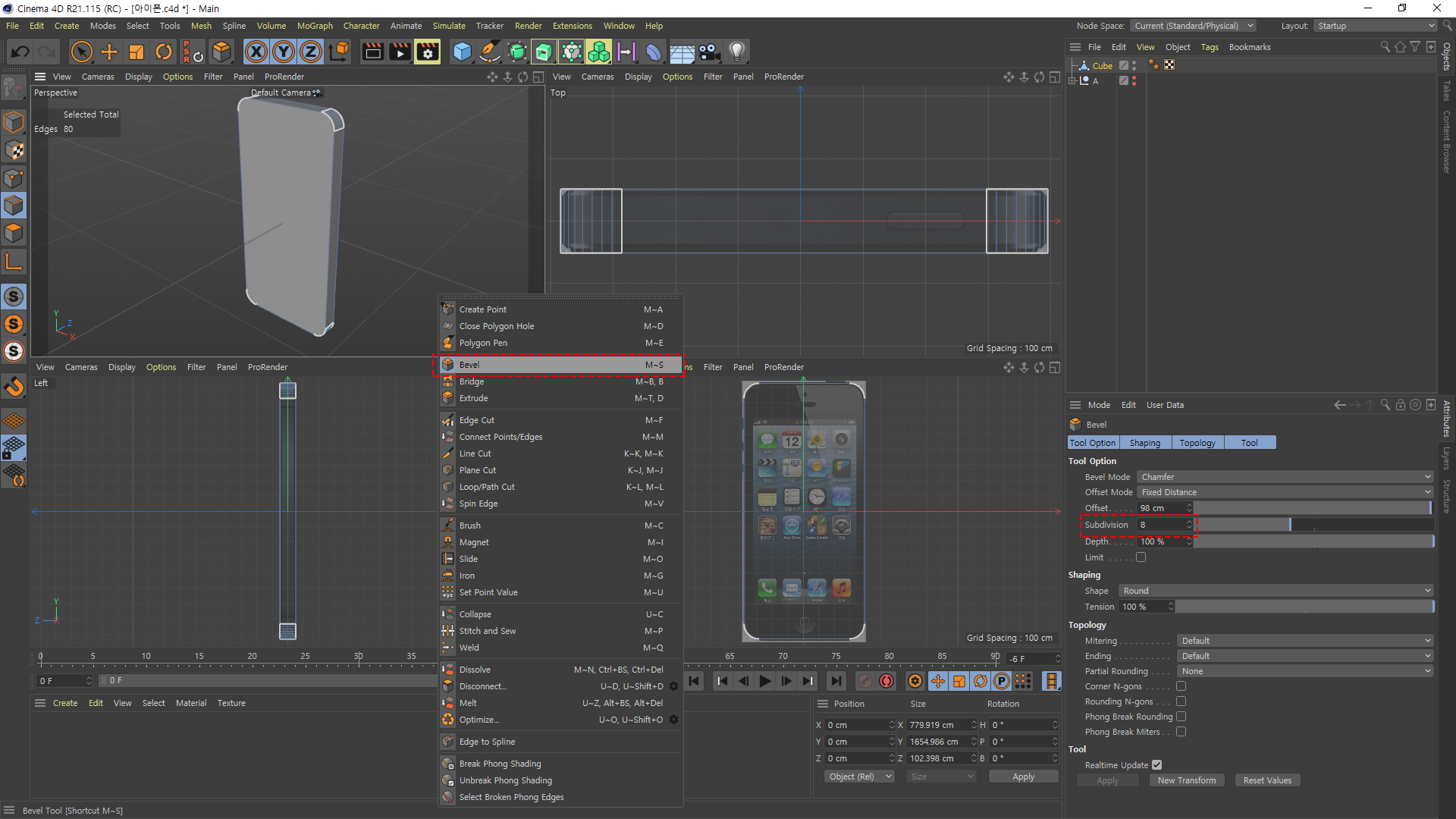This screenshot has width=1456, height=819.
Task: Click the New Transform button
Action: pos(1187,780)
